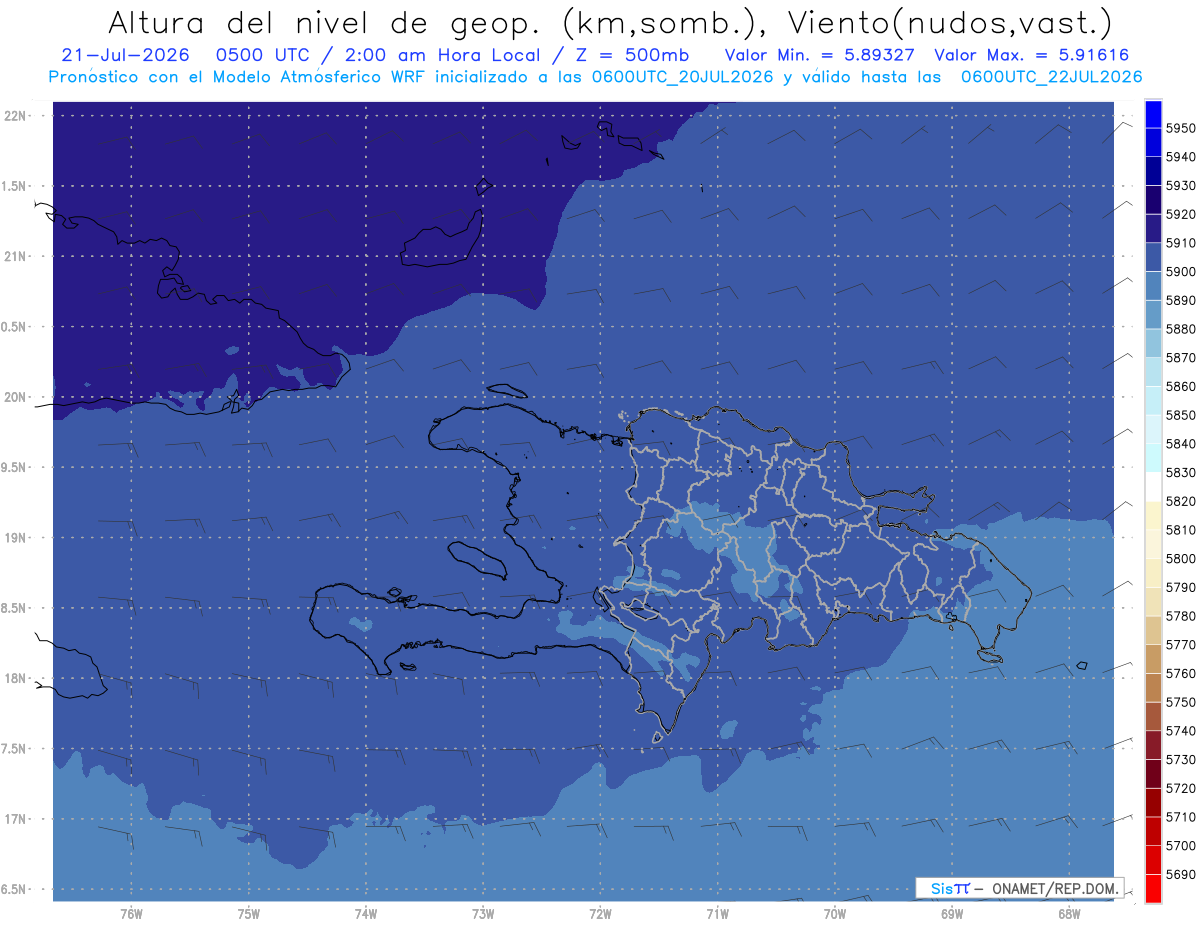Click the latitude label '18N'

[x=15, y=678]
